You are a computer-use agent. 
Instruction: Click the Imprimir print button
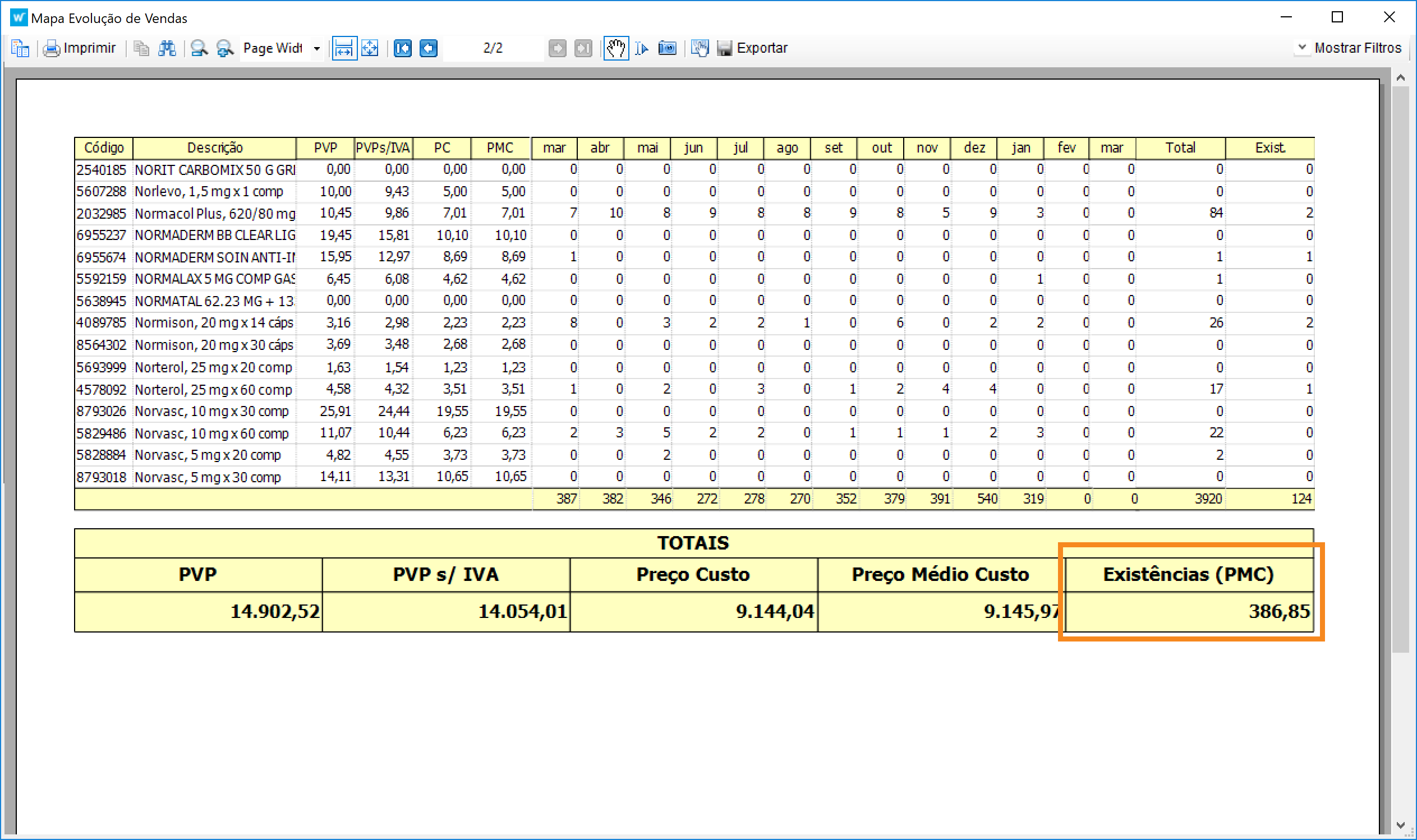pyautogui.click(x=80, y=48)
